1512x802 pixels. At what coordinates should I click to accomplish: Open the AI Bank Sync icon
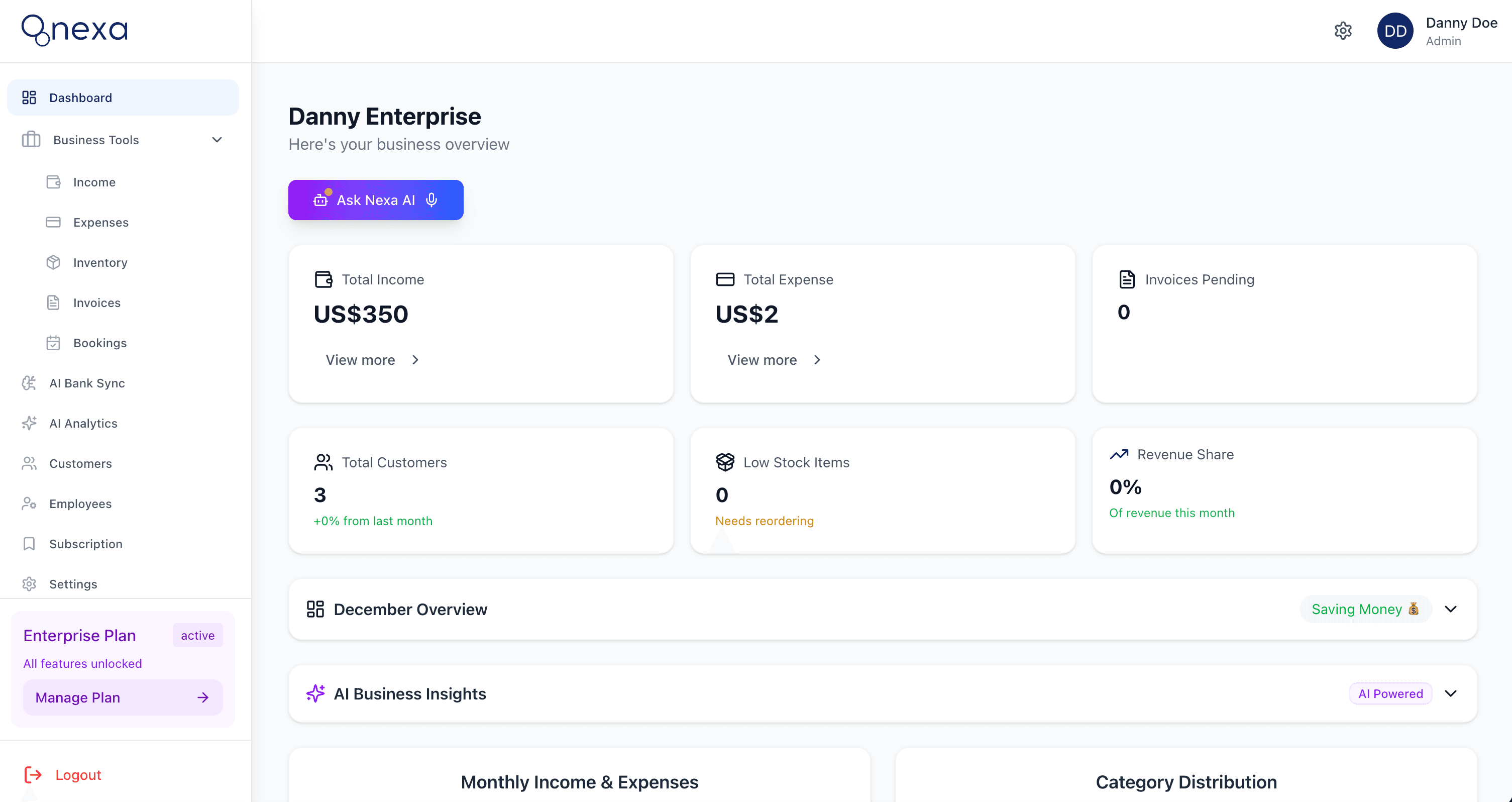(x=29, y=383)
